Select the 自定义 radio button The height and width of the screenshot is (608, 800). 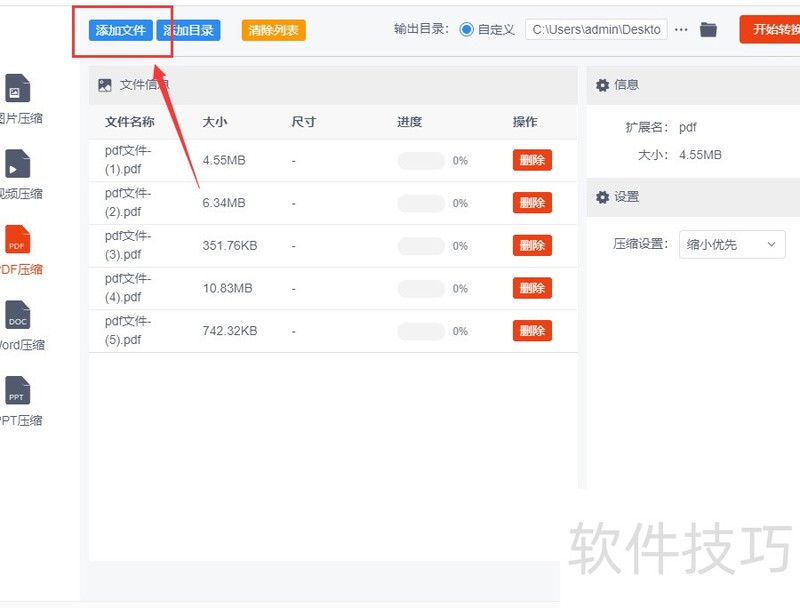467,30
